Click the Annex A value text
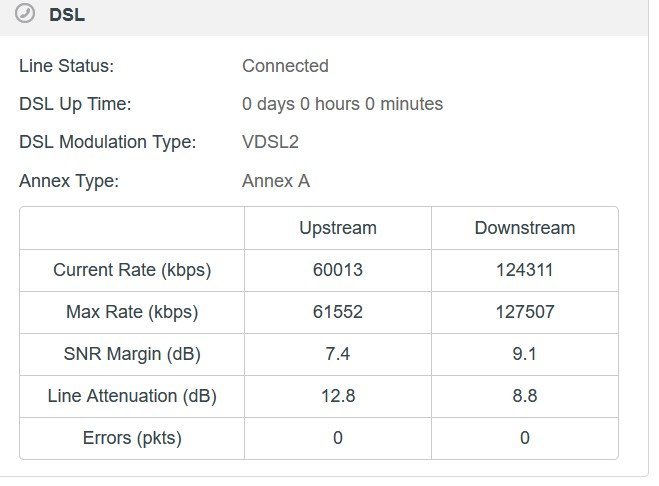Screen dimensions: 659x486 [x=276, y=181]
